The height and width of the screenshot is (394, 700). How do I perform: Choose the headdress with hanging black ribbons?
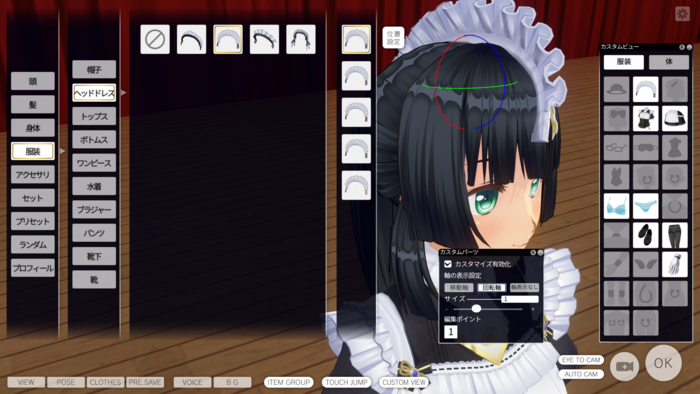click(301, 39)
